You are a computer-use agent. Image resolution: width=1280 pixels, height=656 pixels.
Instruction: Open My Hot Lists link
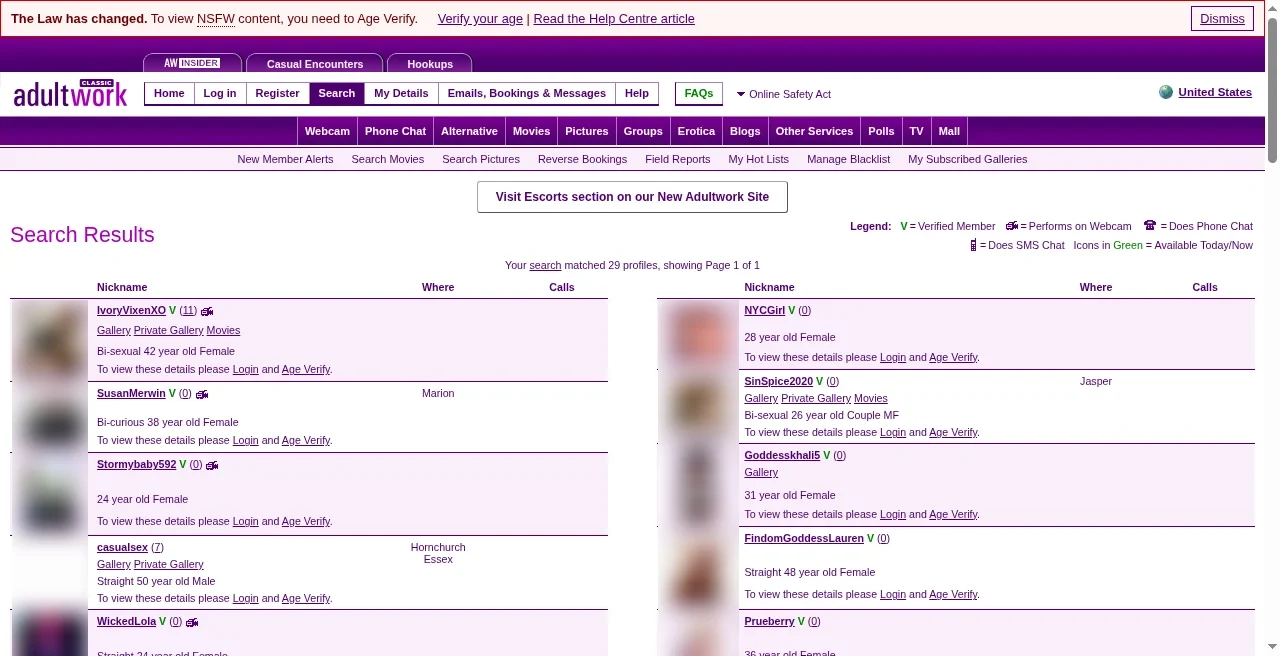click(758, 159)
